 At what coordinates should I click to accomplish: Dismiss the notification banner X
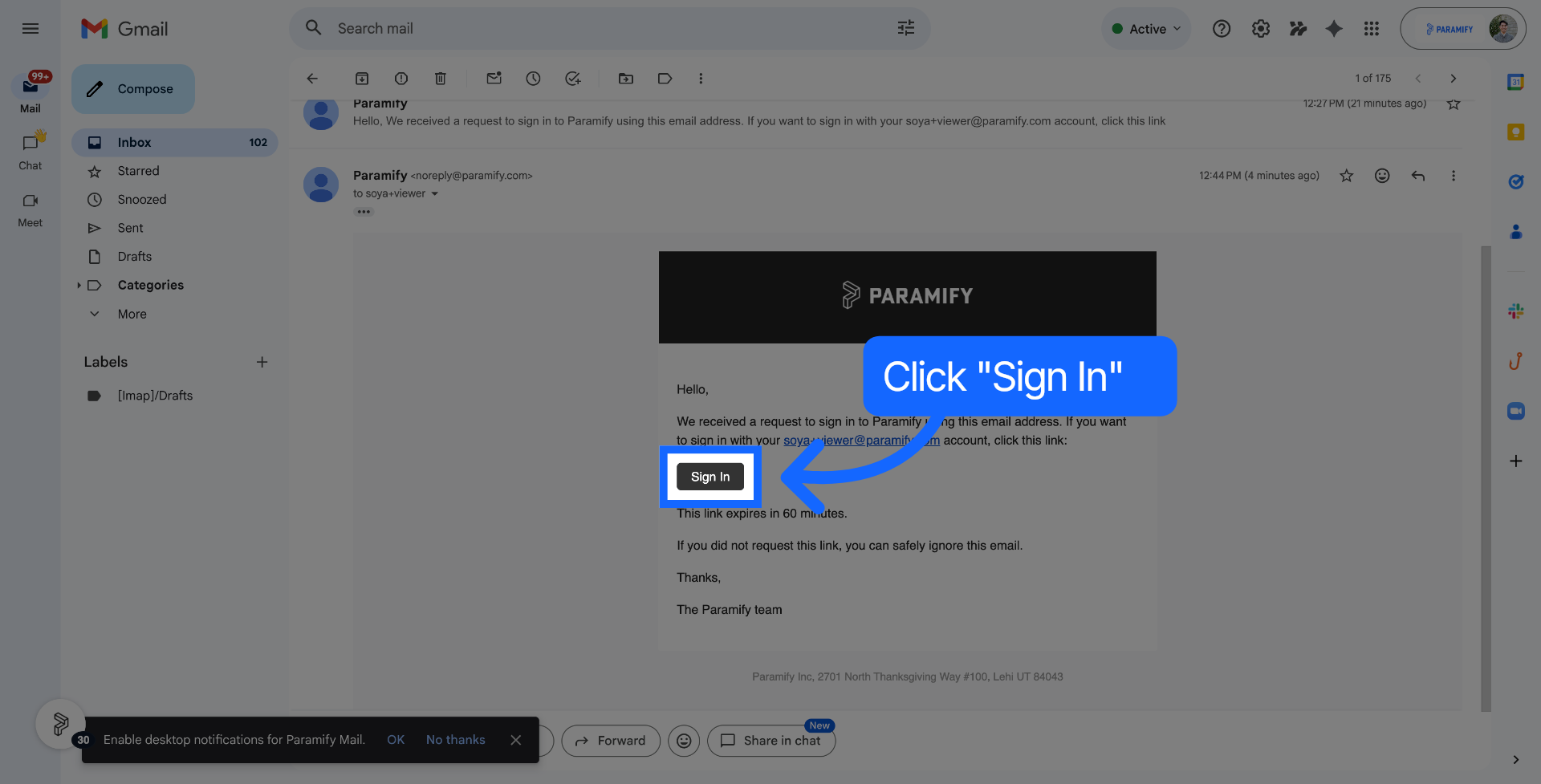pos(516,740)
